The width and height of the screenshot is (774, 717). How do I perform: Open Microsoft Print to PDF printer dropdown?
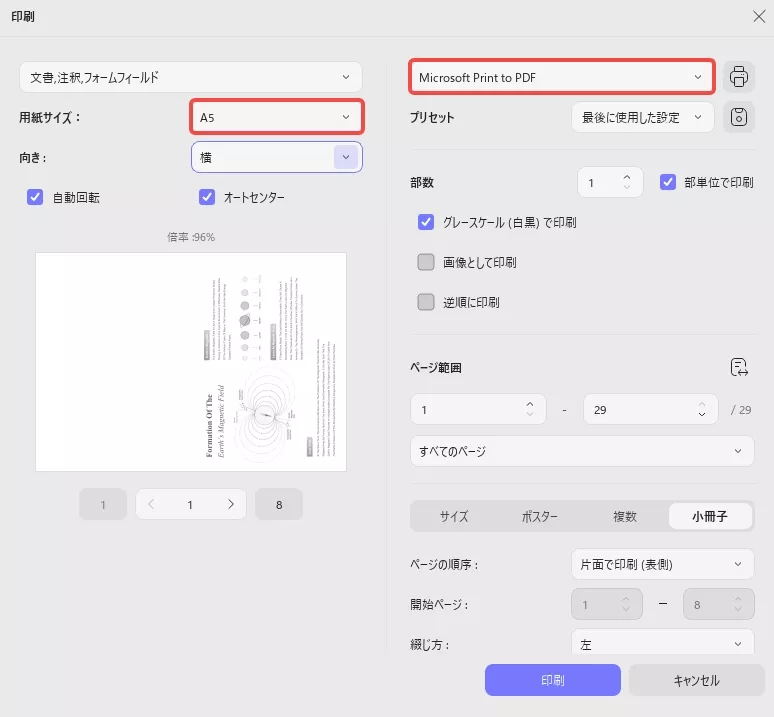click(x=562, y=77)
